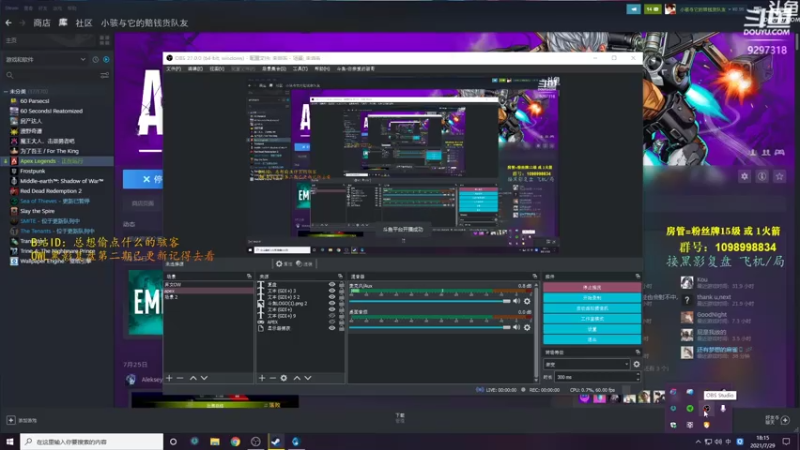Open the Steam taskbar icon

point(276,441)
